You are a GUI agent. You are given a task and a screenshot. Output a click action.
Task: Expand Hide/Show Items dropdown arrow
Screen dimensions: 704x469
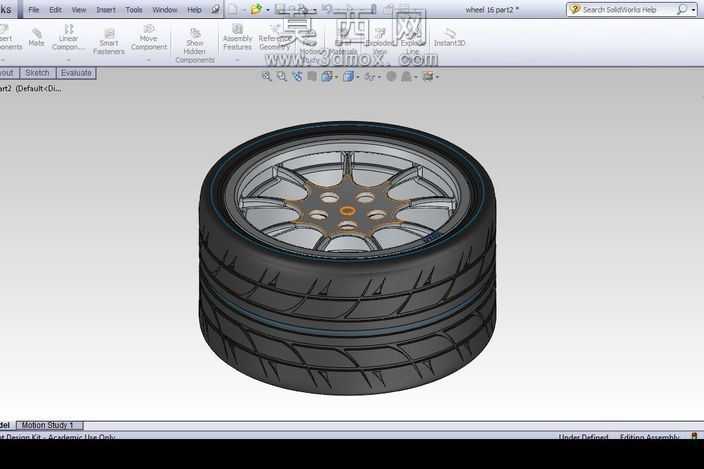tap(379, 77)
